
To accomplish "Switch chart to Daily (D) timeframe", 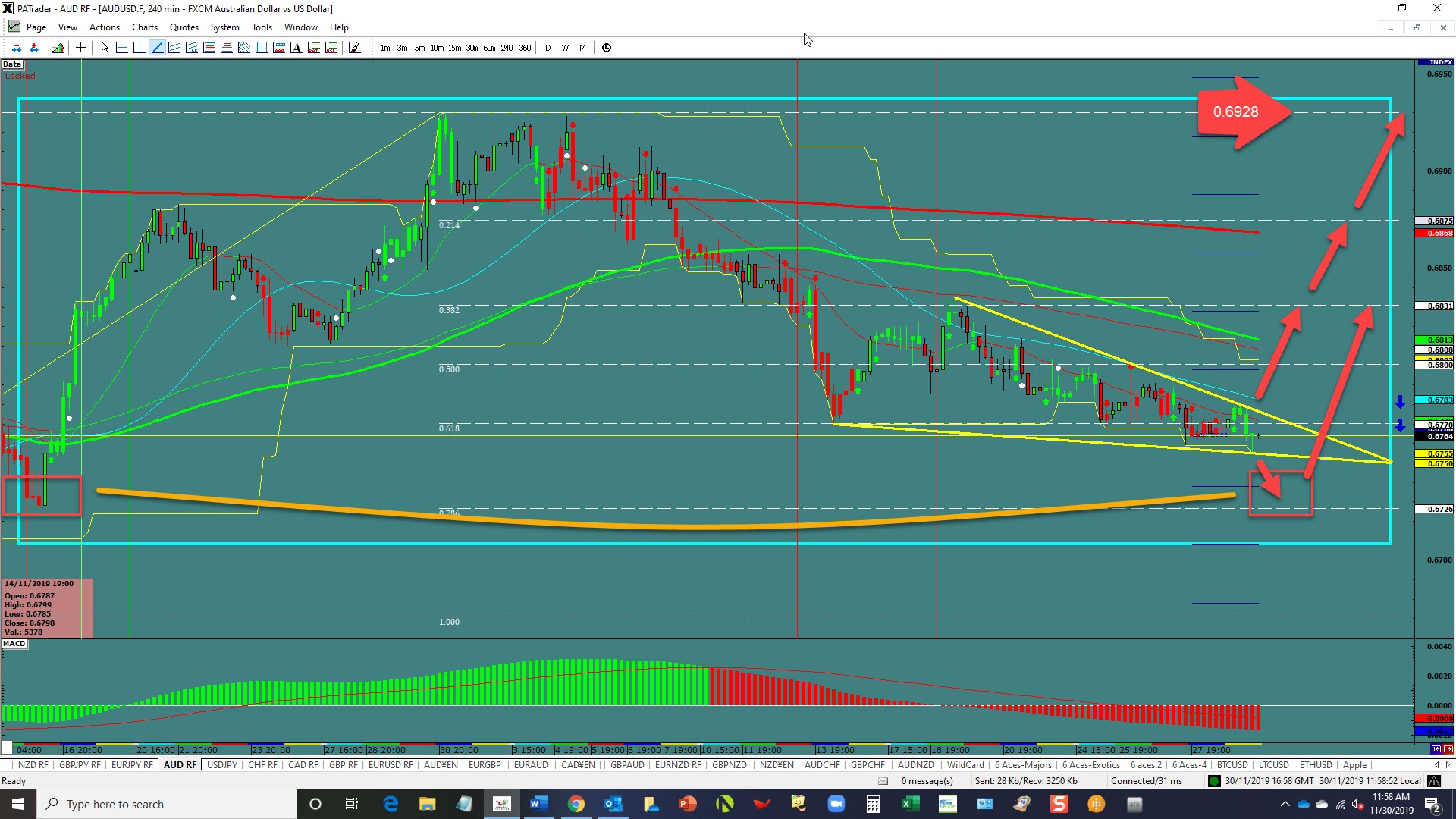I will 548,48.
